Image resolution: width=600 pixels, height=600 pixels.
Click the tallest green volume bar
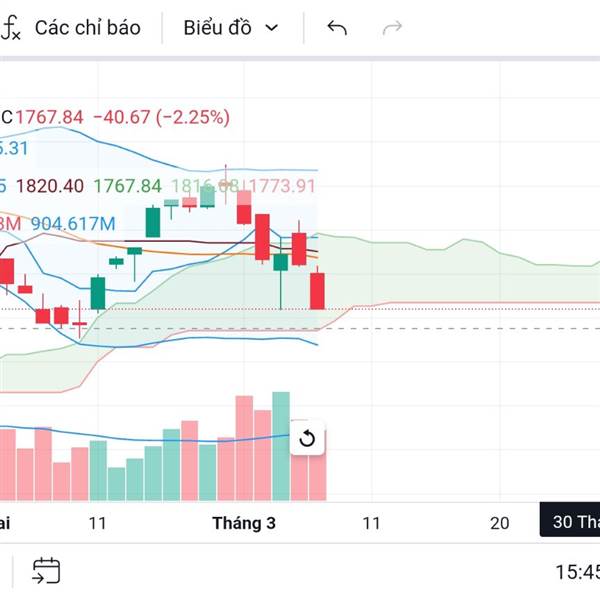click(x=281, y=446)
